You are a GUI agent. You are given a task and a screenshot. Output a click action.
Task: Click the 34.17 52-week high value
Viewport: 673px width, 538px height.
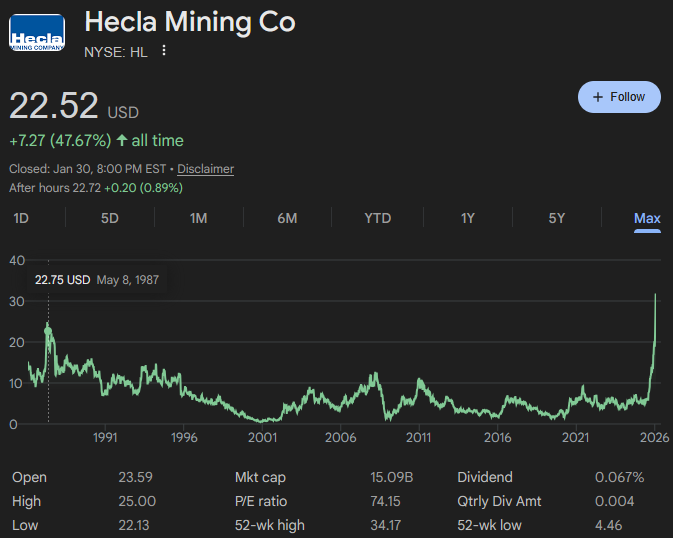pos(385,525)
